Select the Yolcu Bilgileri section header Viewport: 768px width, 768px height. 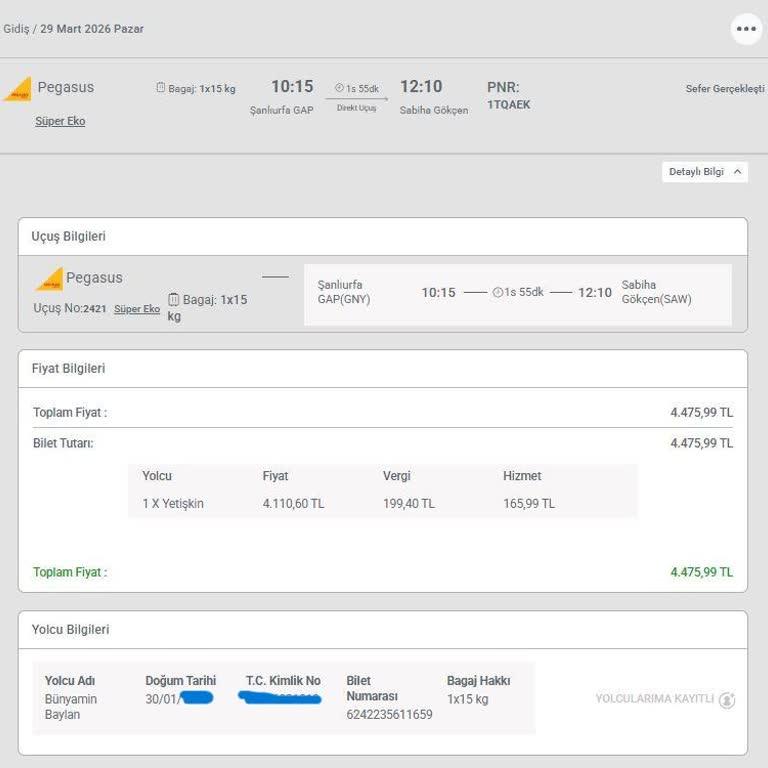click(71, 630)
